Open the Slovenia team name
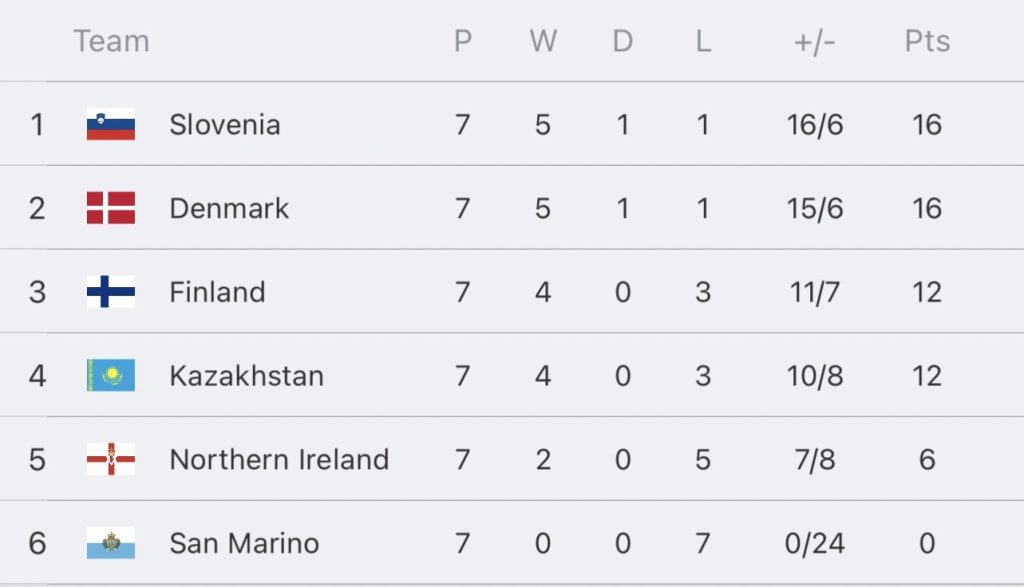1024x587 pixels. coord(225,125)
